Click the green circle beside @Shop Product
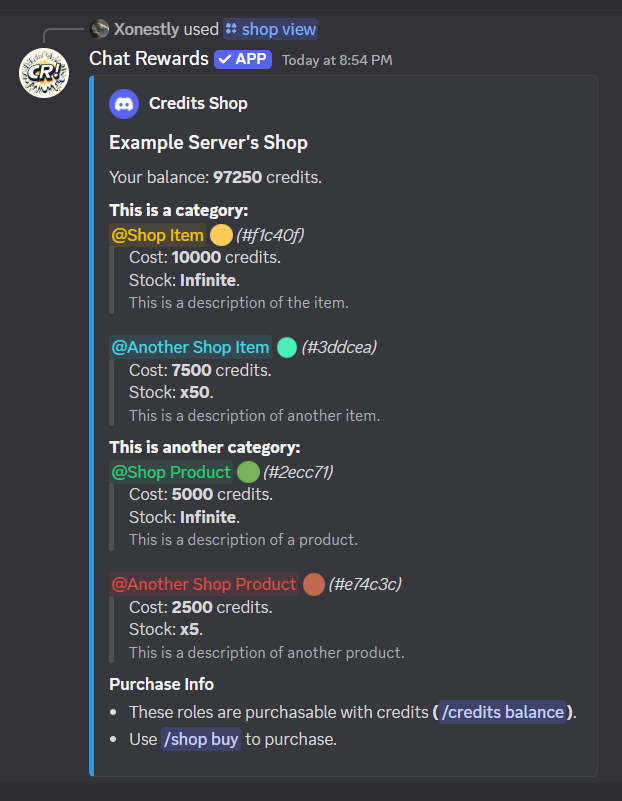Viewport: 622px width, 801px height. pyautogui.click(x=247, y=472)
